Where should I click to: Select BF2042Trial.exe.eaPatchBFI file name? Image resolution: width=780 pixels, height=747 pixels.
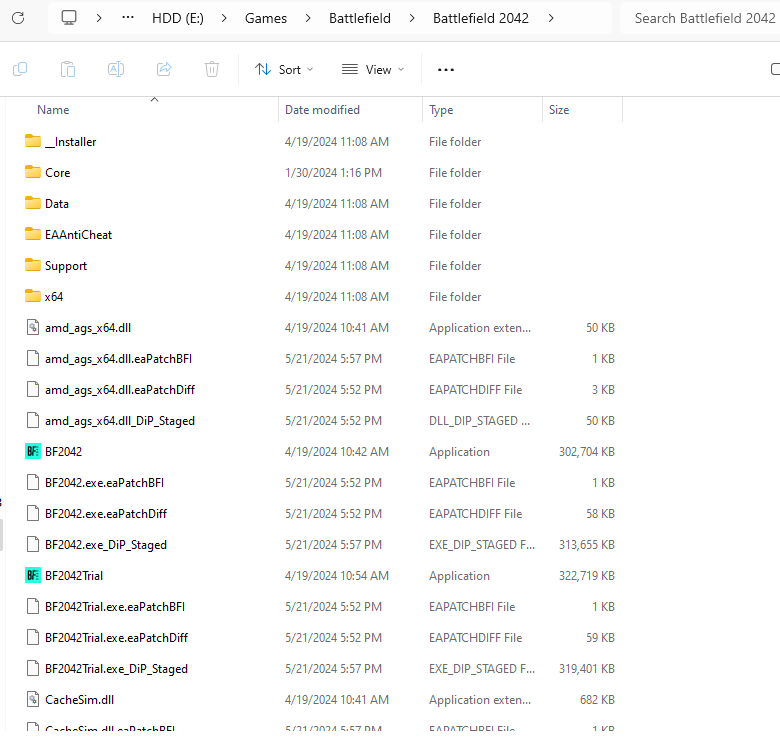point(115,606)
